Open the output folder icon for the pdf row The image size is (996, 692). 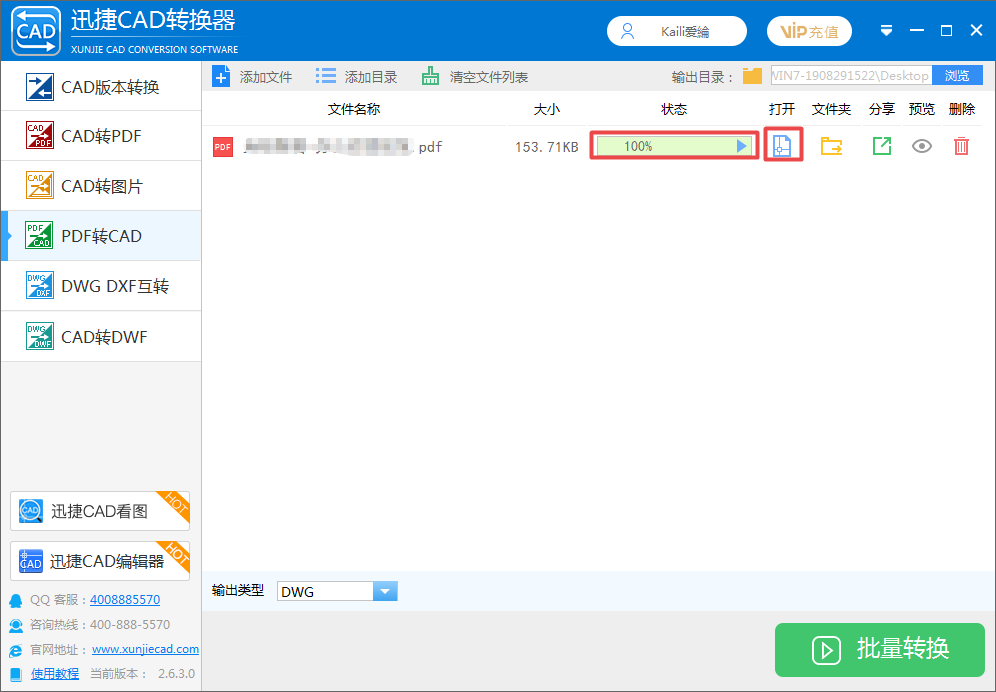click(831, 146)
